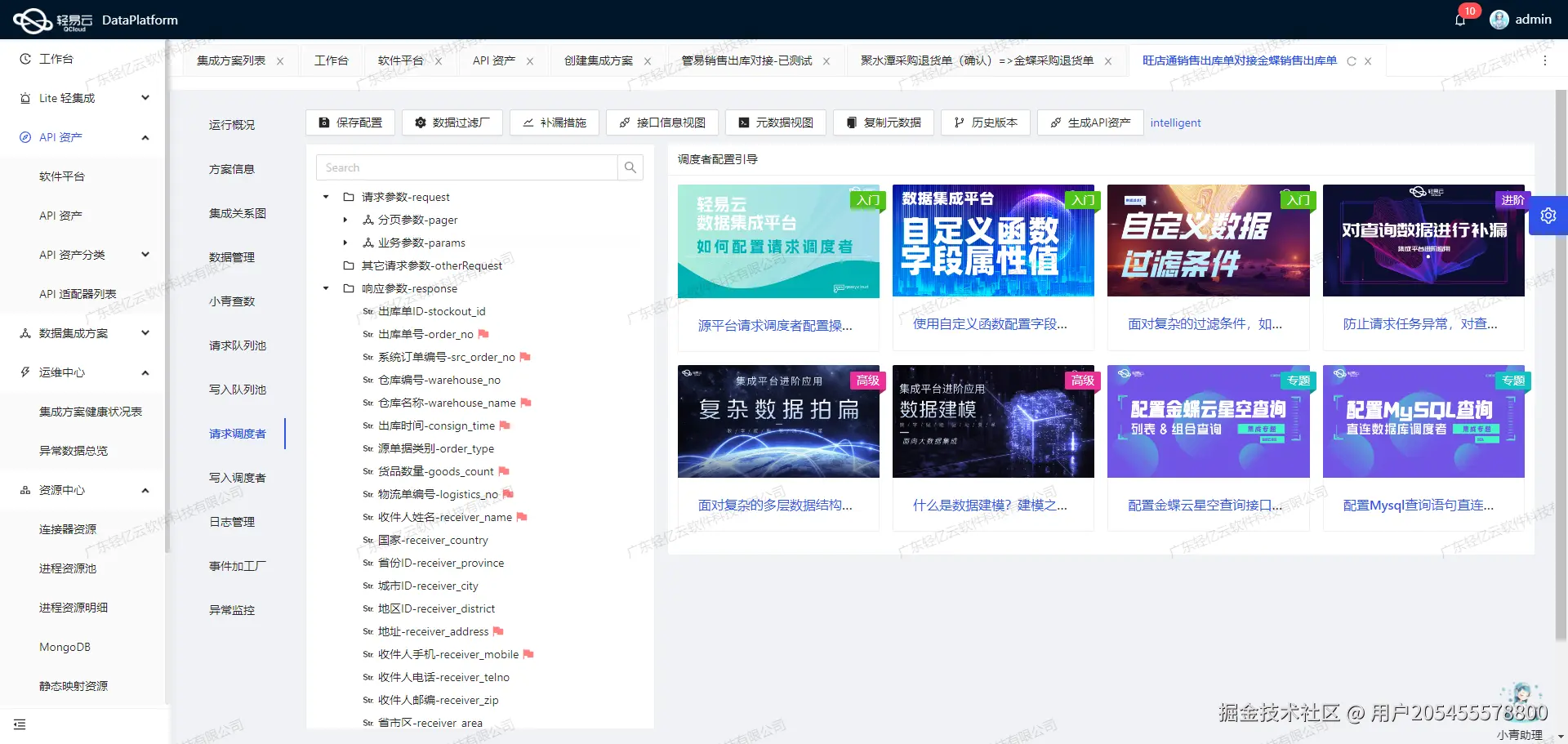Image resolution: width=1568 pixels, height=744 pixels.
Task: Click the settings gear on the right edge
Action: click(1548, 215)
